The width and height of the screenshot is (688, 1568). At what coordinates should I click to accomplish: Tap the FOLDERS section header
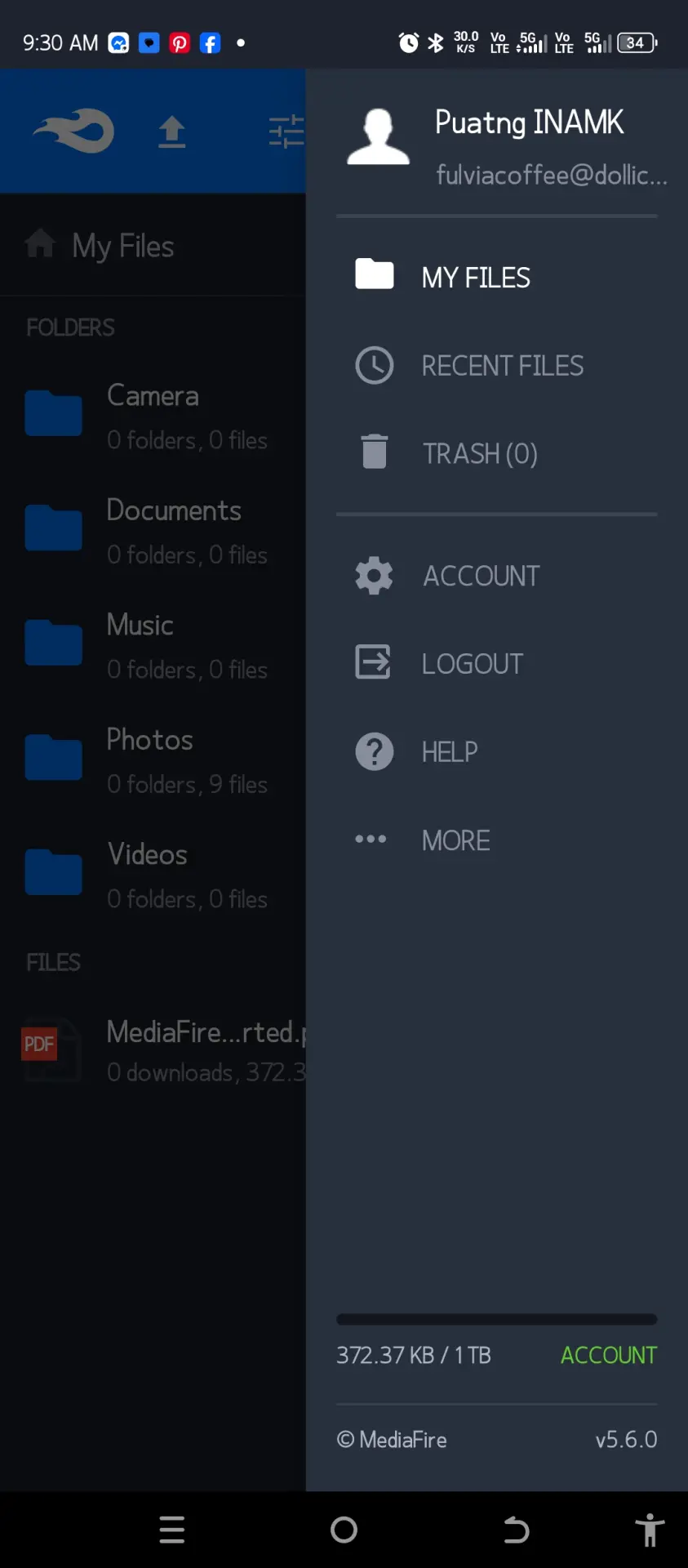pyautogui.click(x=70, y=327)
